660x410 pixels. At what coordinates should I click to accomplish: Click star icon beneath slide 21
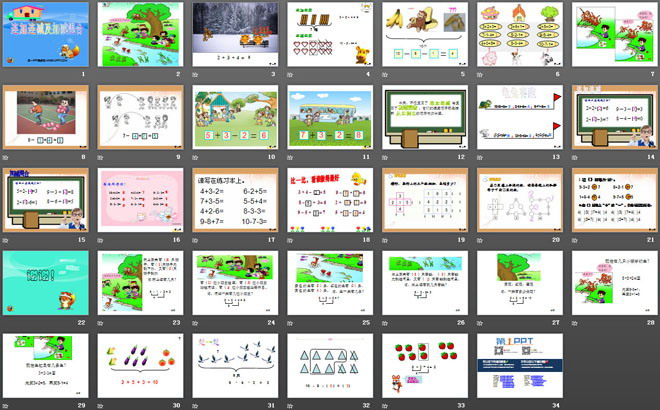[x=575, y=240]
